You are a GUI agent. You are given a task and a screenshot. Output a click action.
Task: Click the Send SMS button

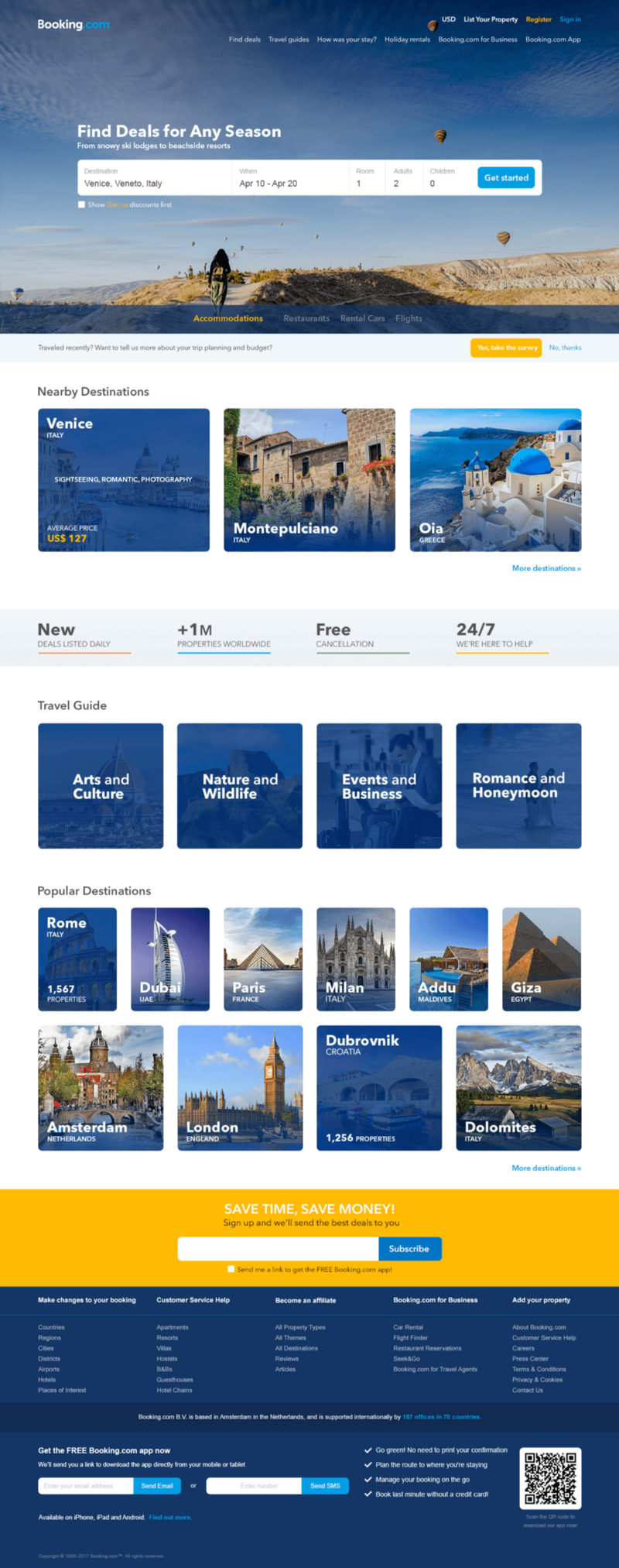point(325,1486)
